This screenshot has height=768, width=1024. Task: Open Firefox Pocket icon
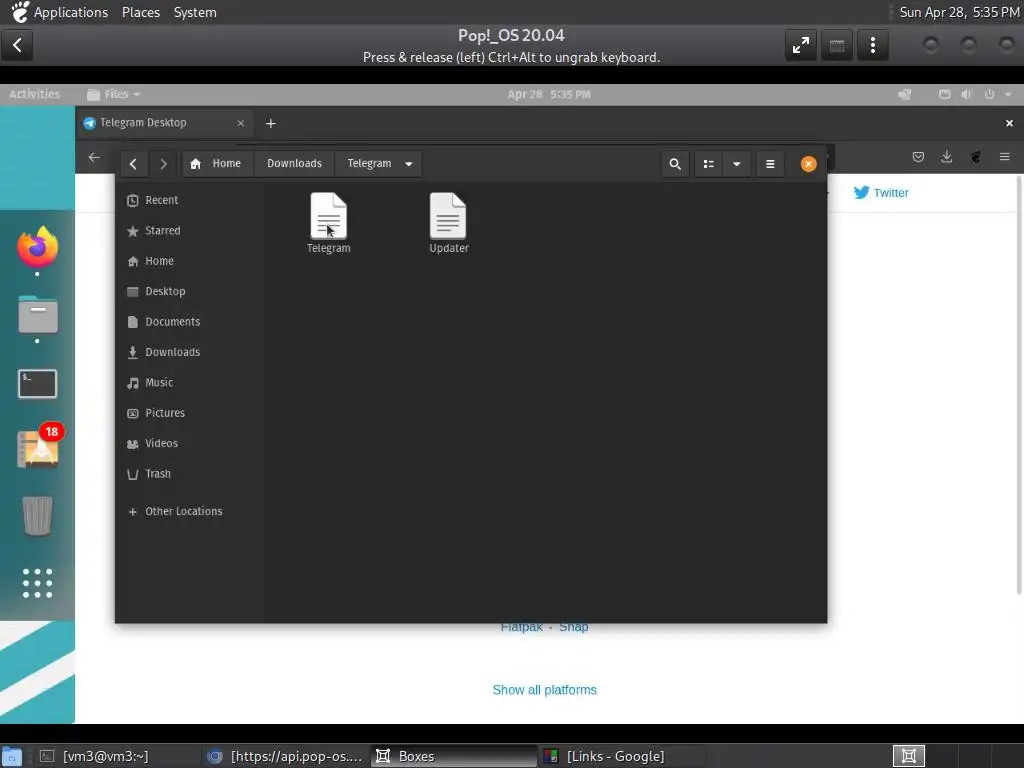pos(918,157)
